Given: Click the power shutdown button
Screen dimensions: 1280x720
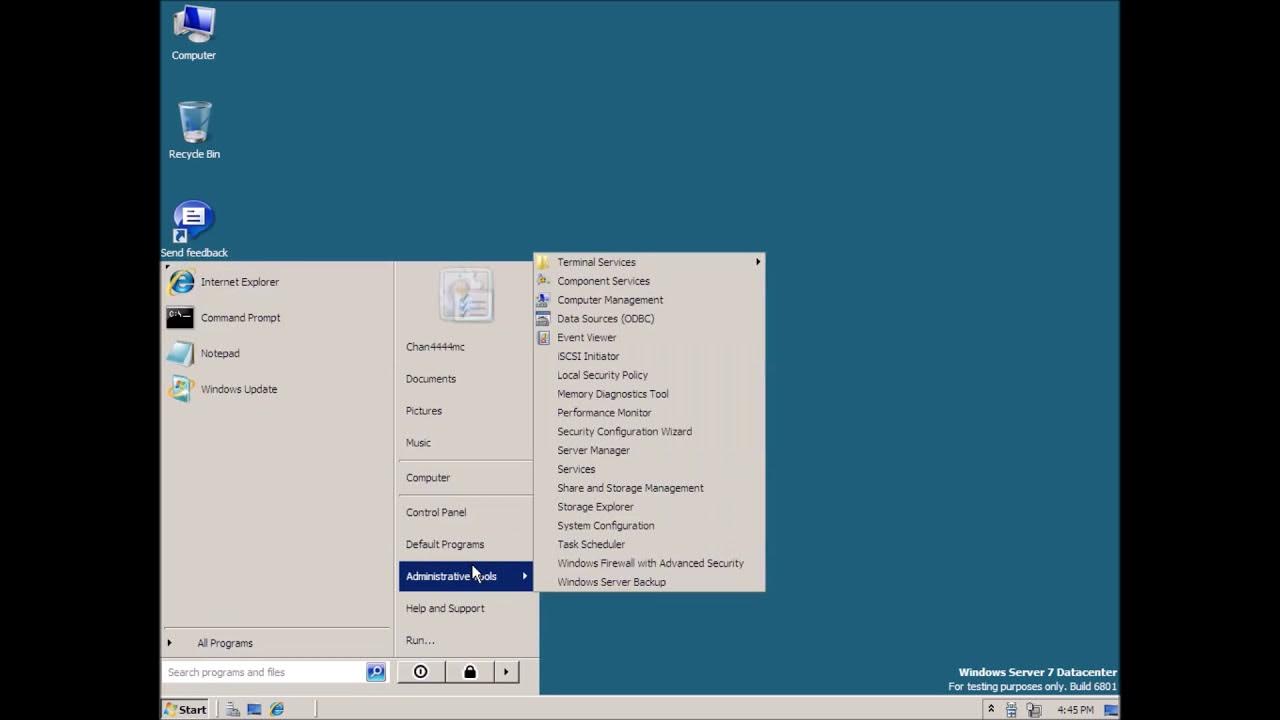Looking at the screenshot, I should [x=421, y=672].
